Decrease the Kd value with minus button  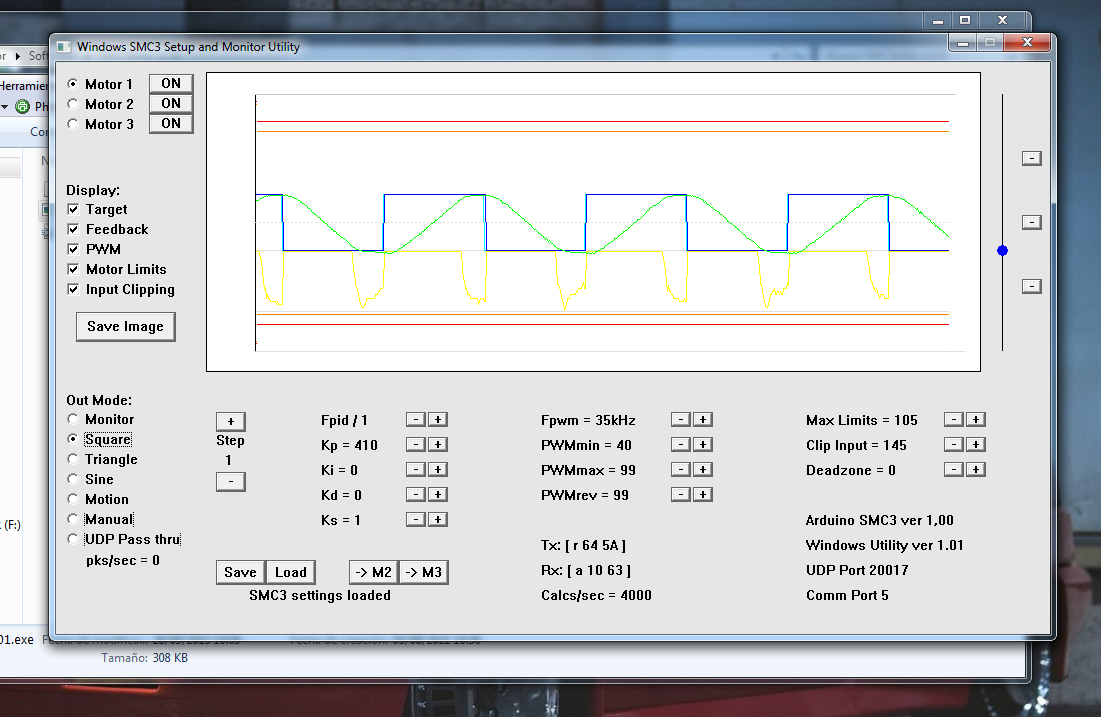(415, 494)
